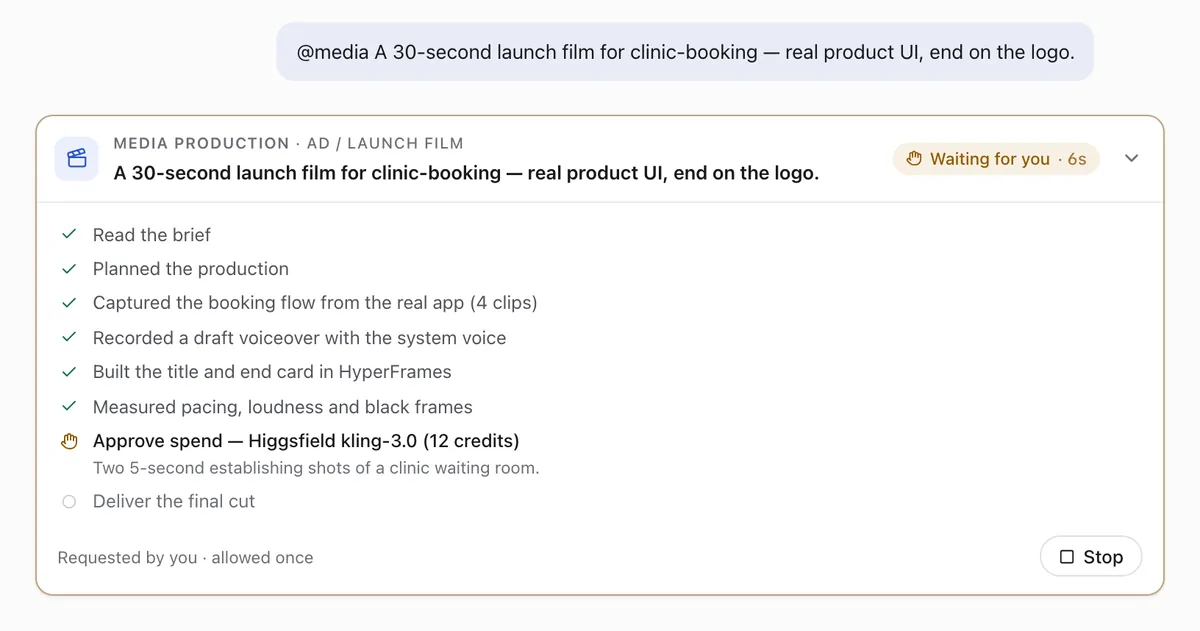The height and width of the screenshot is (631, 1200).
Task: Click the clapperboard media production icon
Action: coord(76,158)
